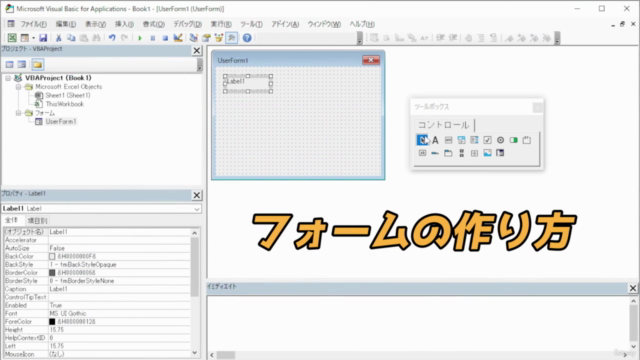Open the ツール menu
The width and height of the screenshot is (640, 360).
click(251, 24)
